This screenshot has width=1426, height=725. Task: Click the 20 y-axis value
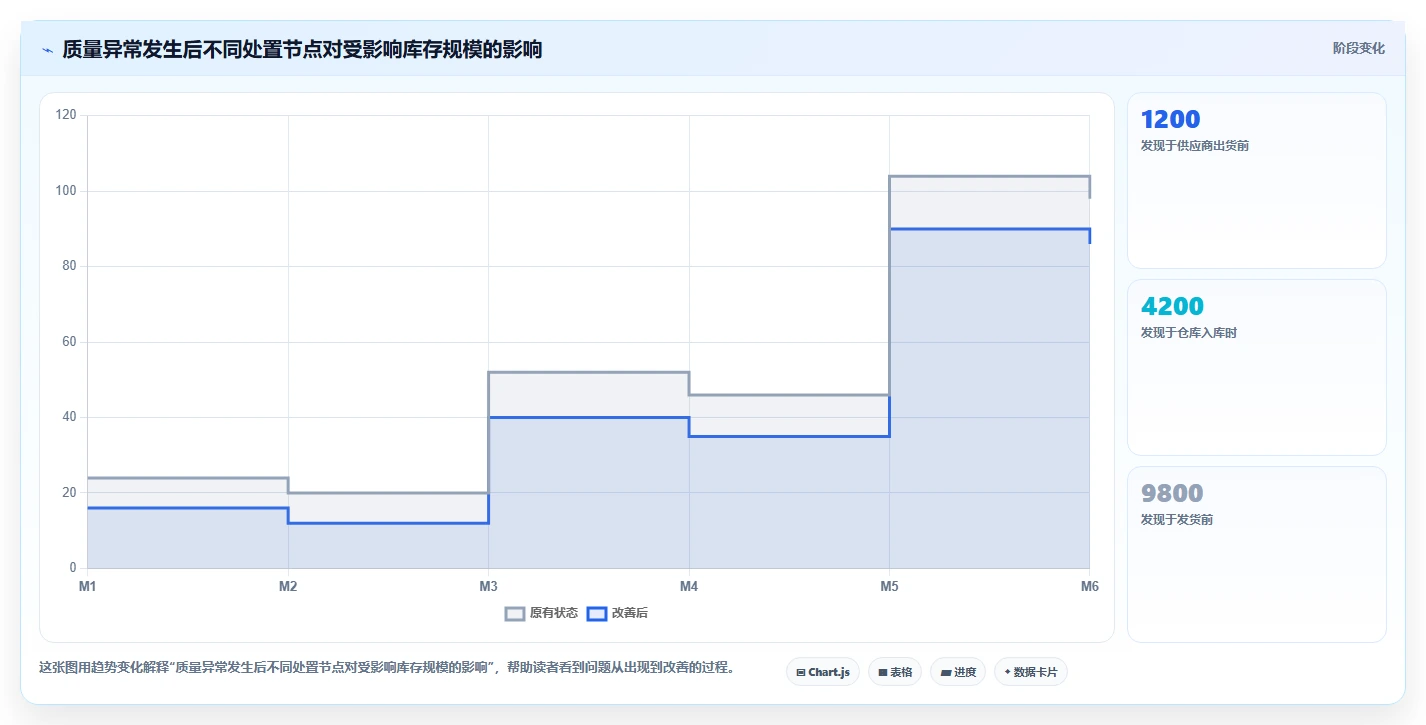[70, 493]
